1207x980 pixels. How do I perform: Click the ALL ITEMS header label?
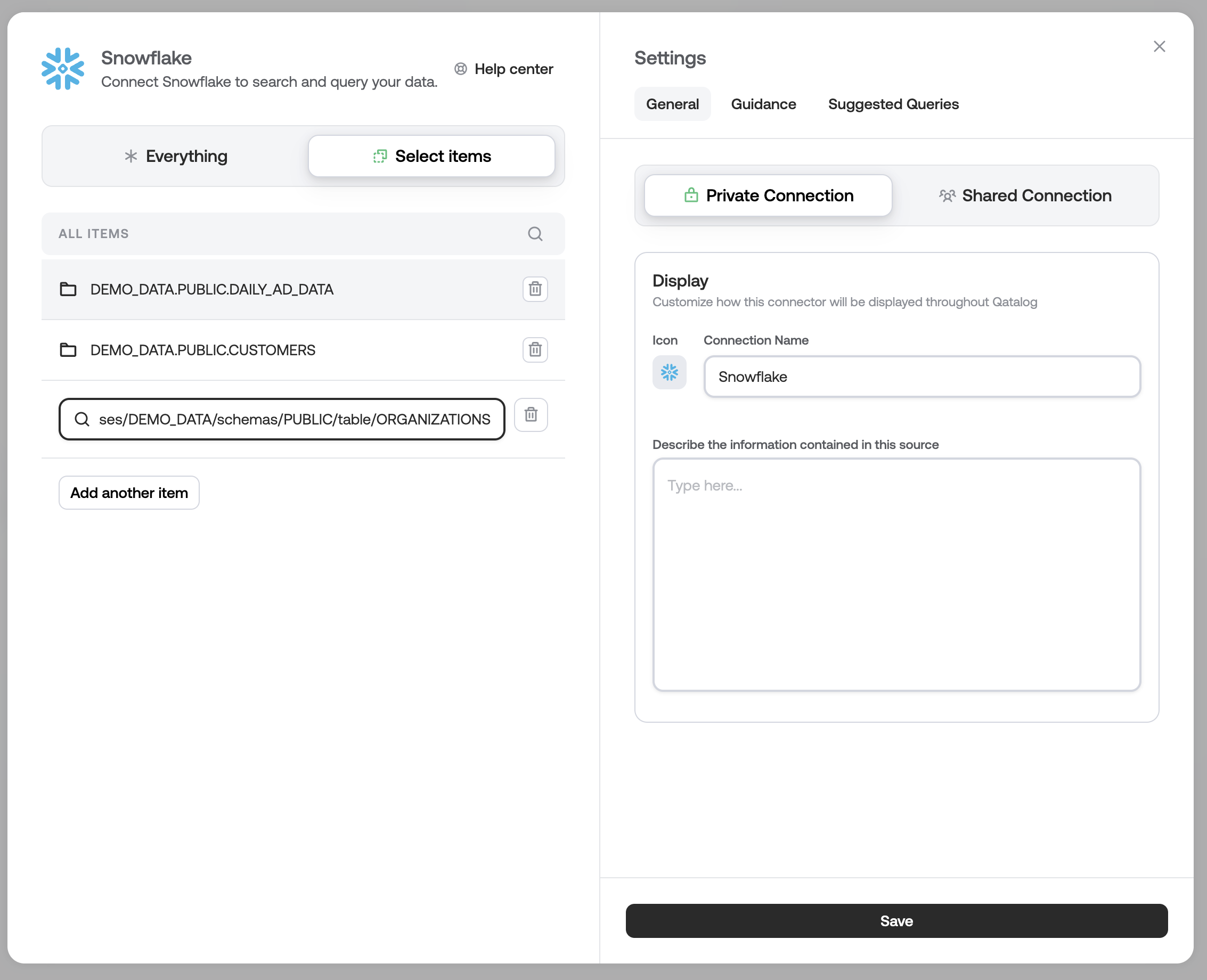point(94,234)
